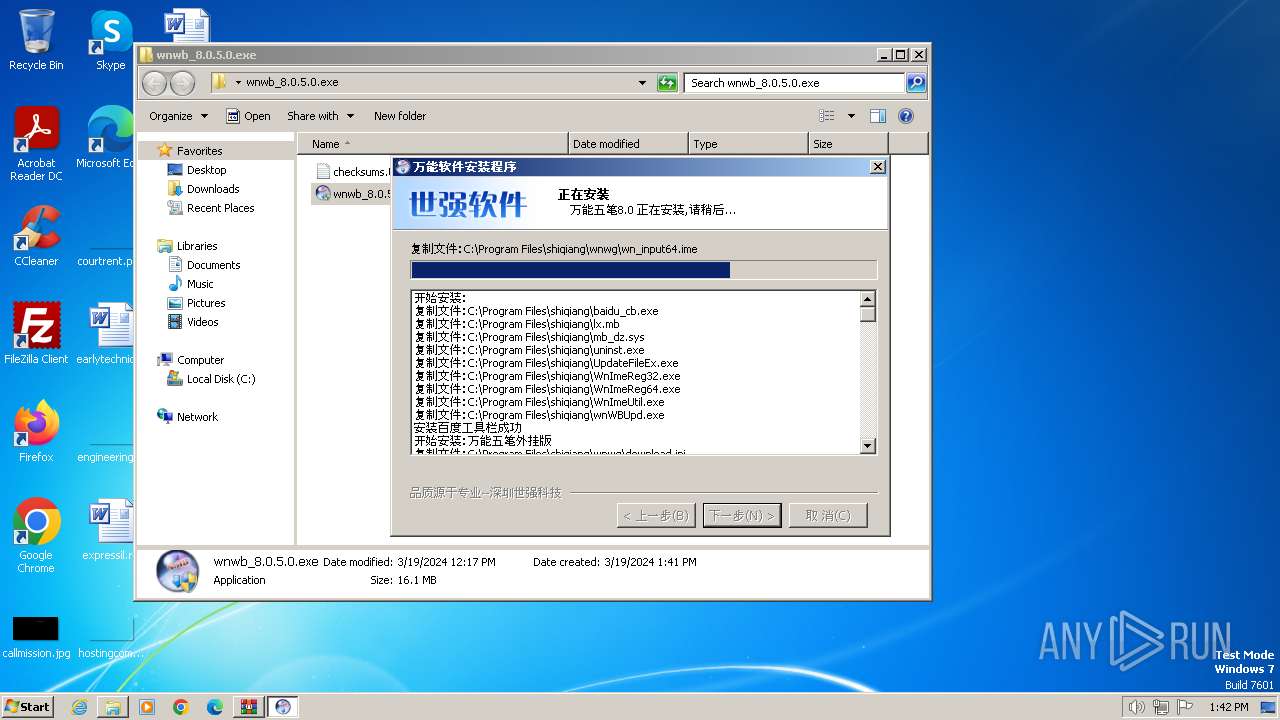This screenshot has width=1280, height=720.
Task: Select Local Disk (C:) in the sidebar
Action: pyautogui.click(x=211, y=379)
